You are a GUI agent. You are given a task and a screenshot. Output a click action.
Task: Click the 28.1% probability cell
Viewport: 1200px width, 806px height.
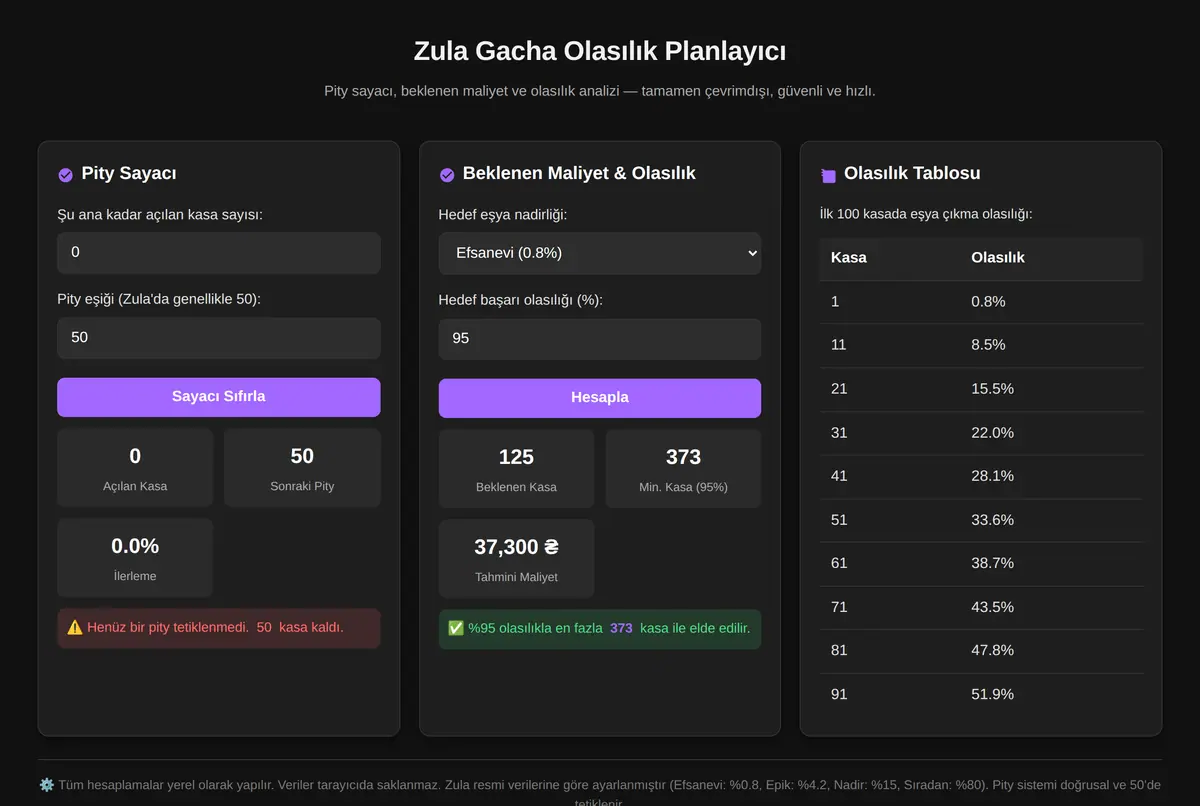click(1051, 476)
